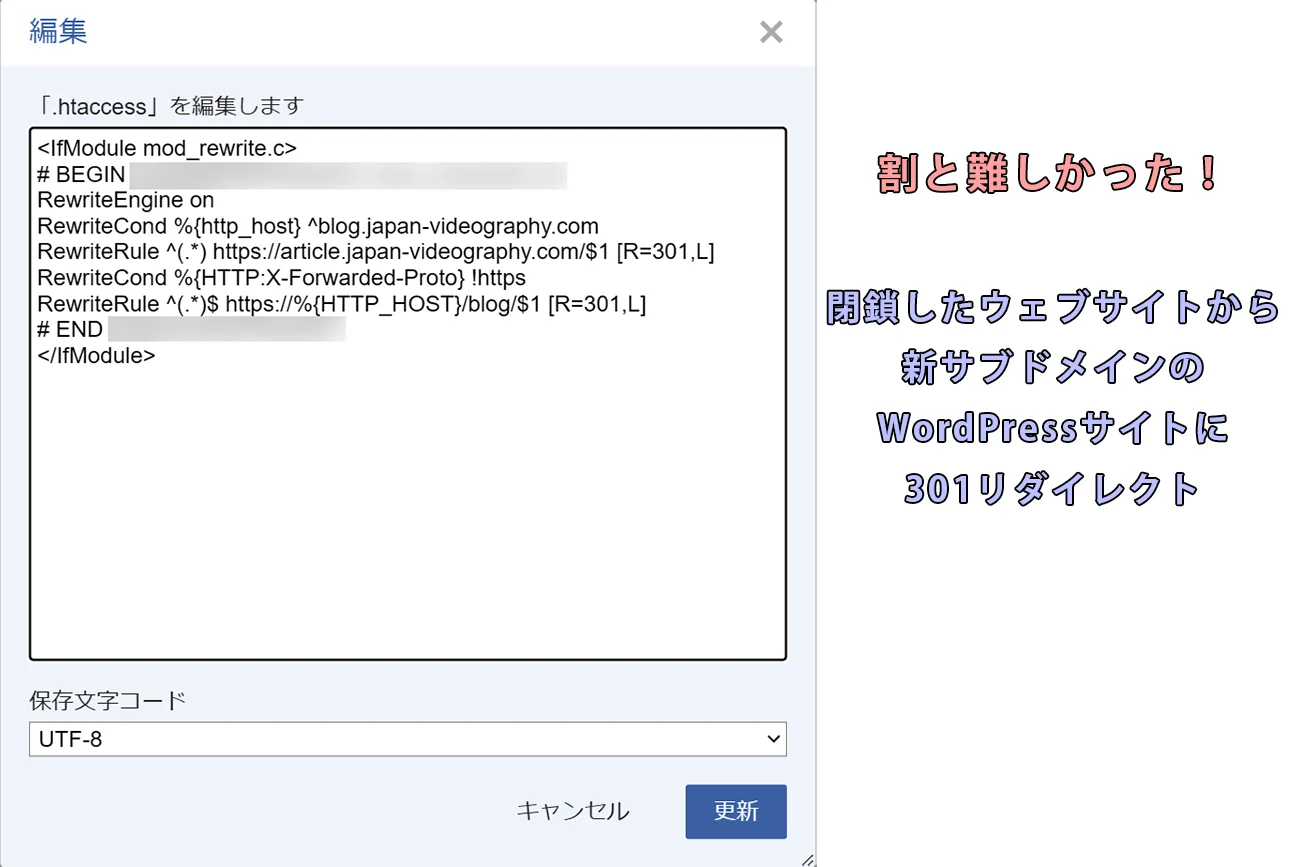Click the closing "</IfModule>" line
Viewport: 1300px width, 867px height.
coord(96,356)
